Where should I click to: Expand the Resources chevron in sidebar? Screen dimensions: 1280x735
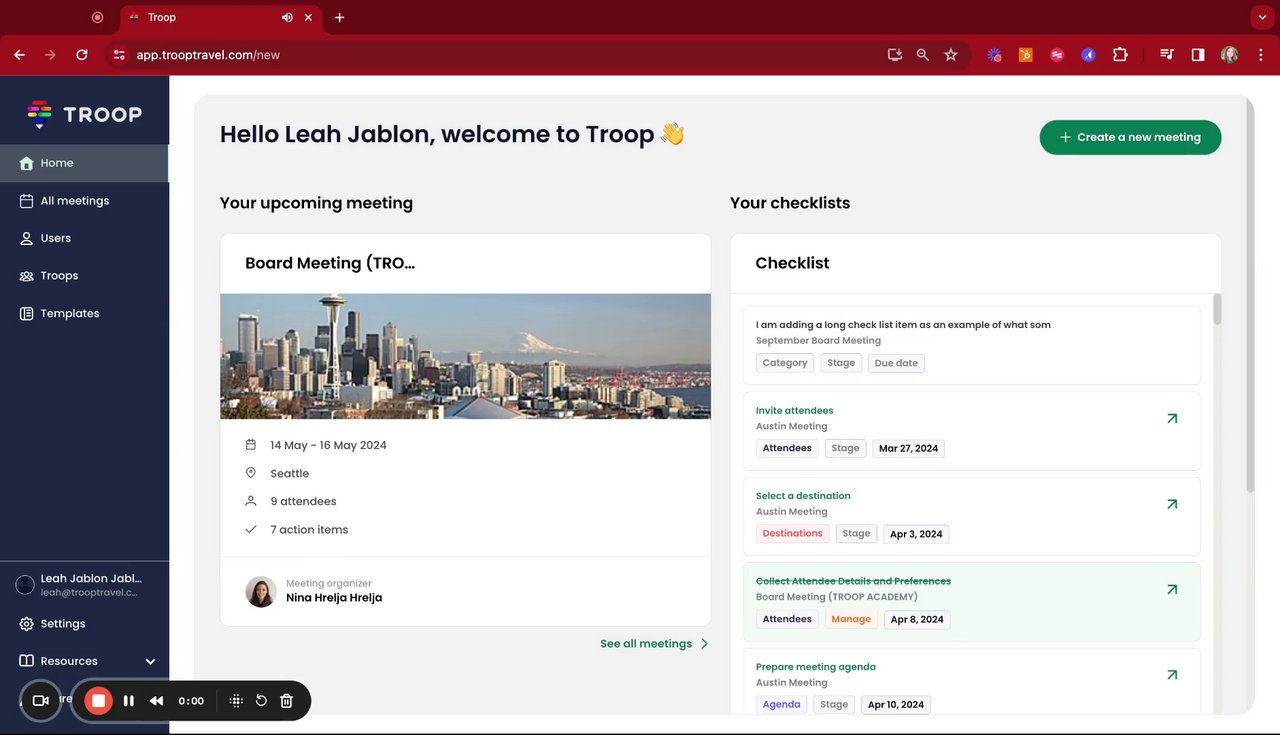pos(150,661)
